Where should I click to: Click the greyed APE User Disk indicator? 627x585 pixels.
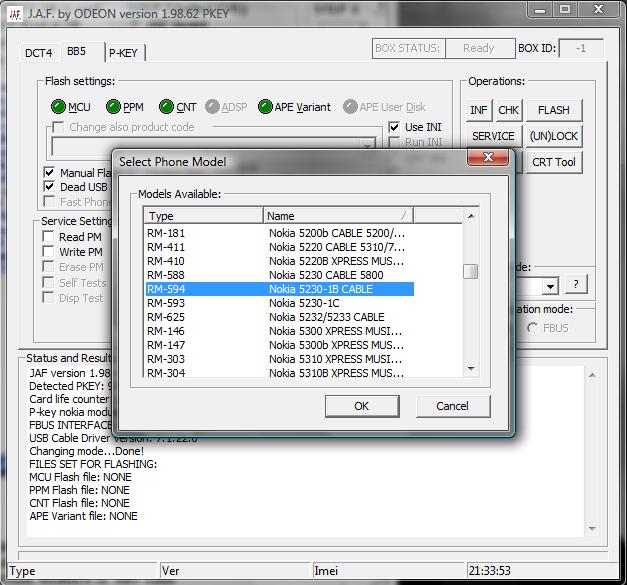click(350, 107)
